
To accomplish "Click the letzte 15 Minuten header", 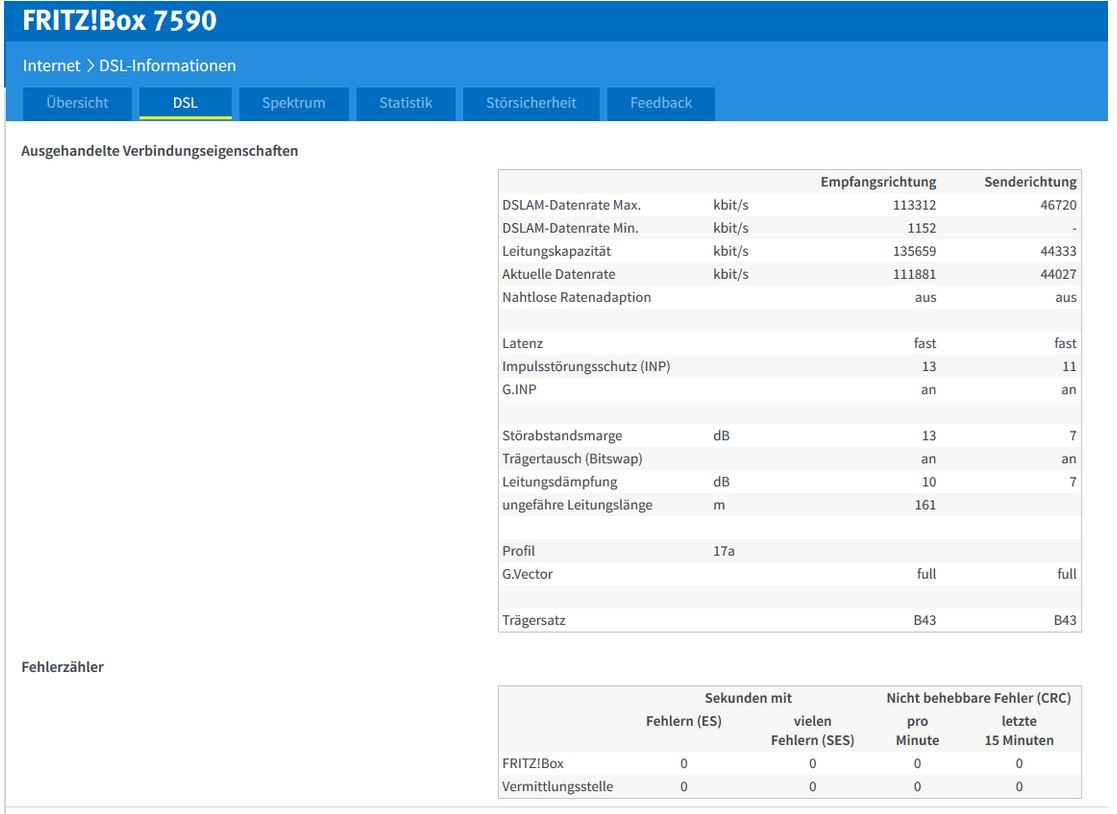I will 1019,731.
